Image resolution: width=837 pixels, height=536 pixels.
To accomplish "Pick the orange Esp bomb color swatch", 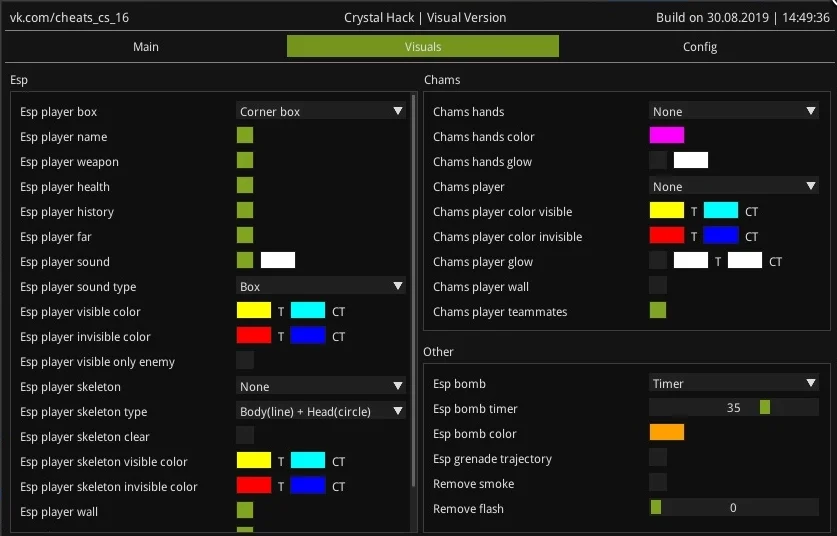I will (667, 433).
